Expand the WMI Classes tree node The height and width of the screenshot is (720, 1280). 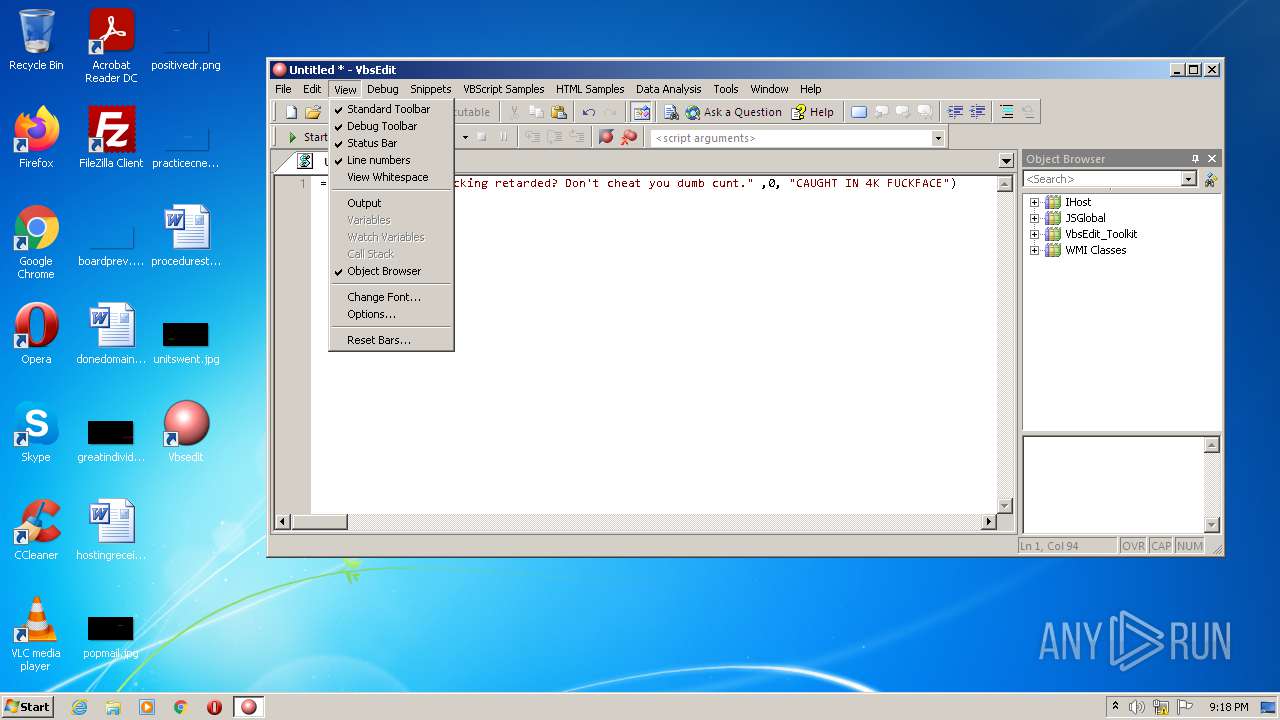pyautogui.click(x=1034, y=250)
